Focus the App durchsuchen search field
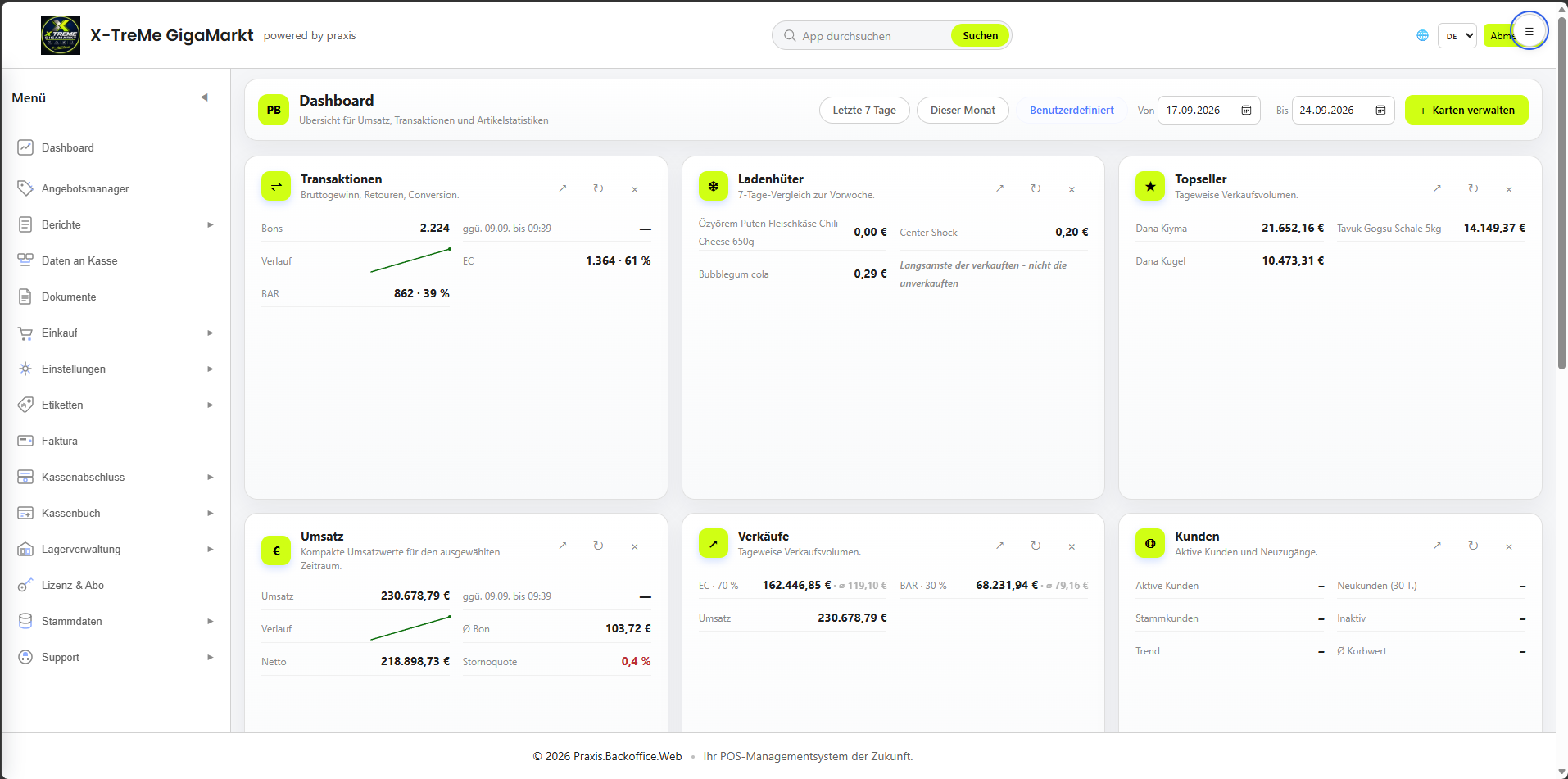This screenshot has height=779, width=1568. (868, 35)
